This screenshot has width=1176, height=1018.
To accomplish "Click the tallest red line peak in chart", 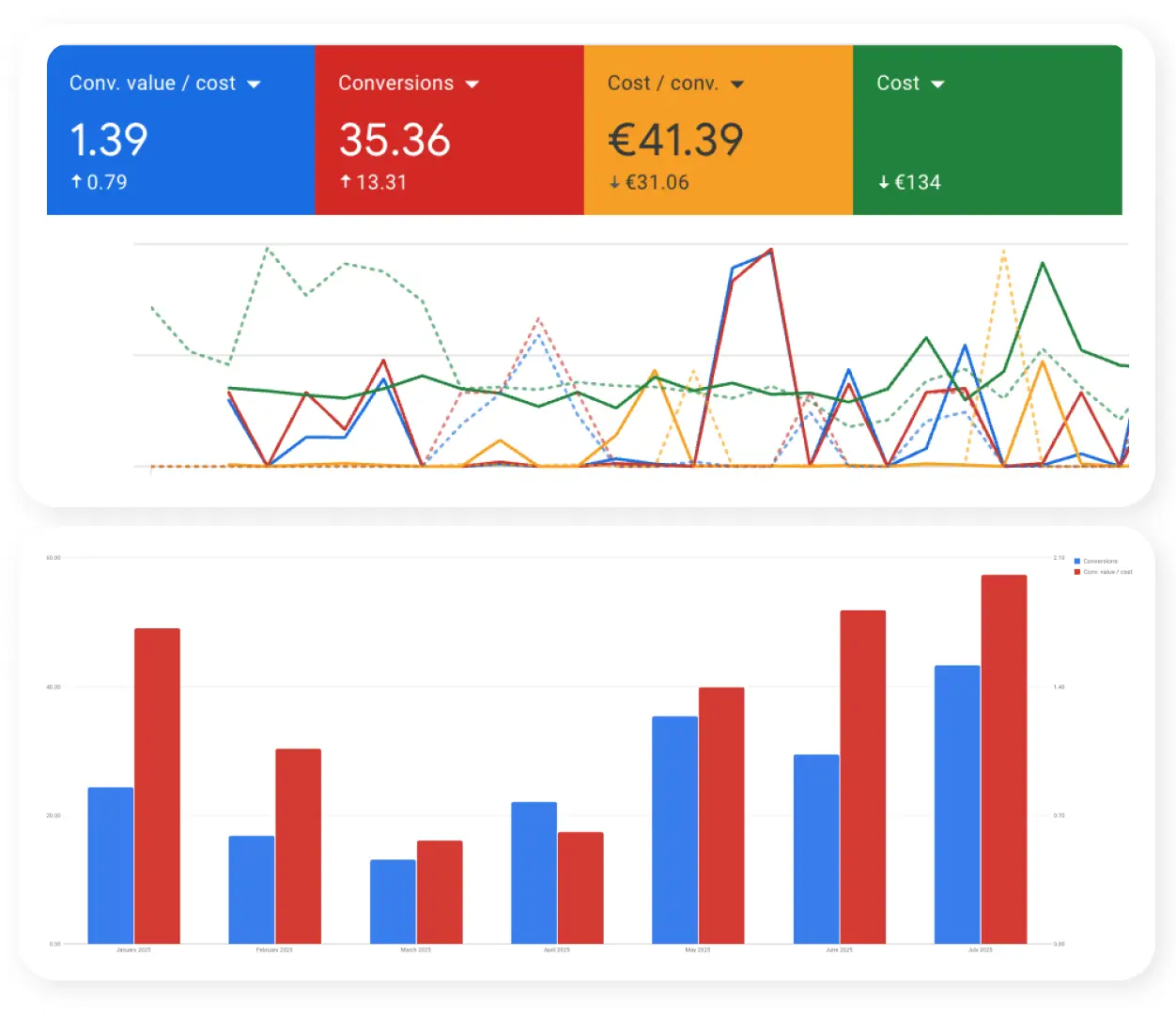I will 770,251.
